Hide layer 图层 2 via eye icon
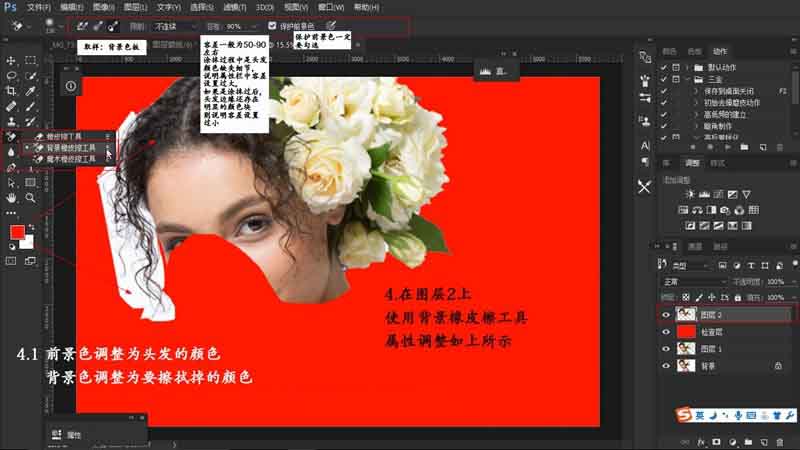Screen dimensions: 800x450 pos(667,313)
